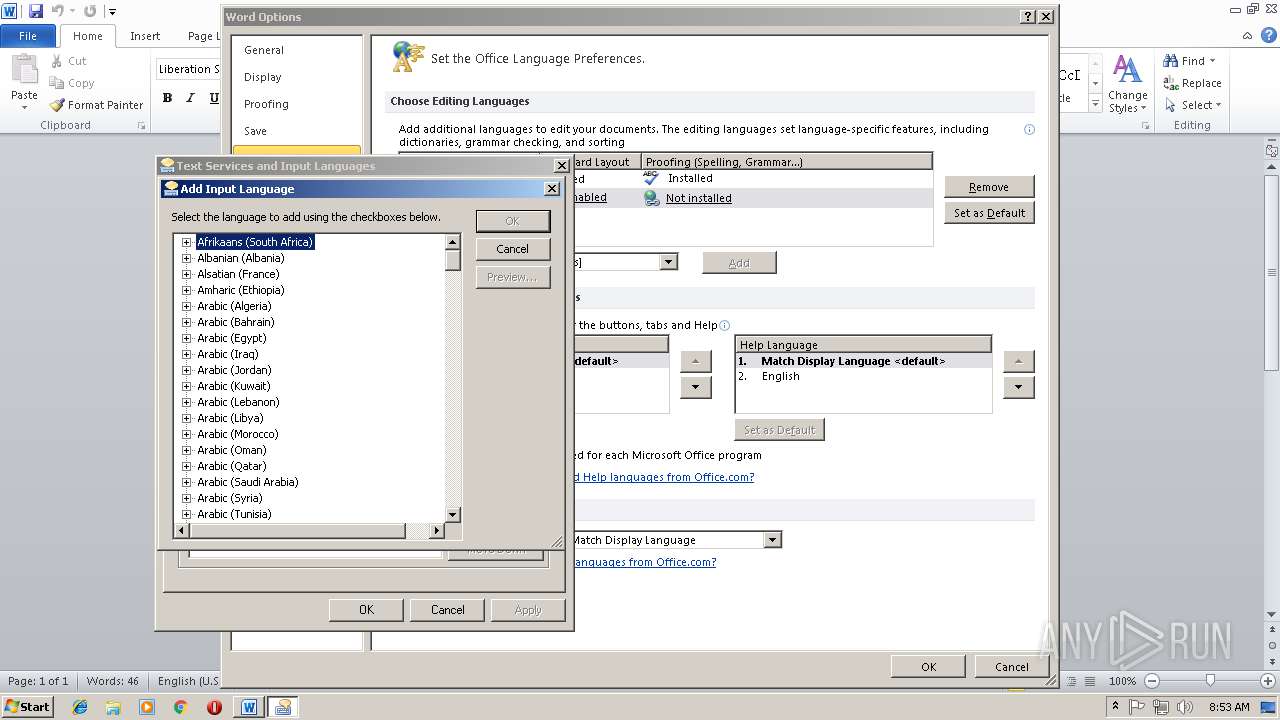Viewport: 1280px width, 720px height.
Task: Click the Word Options help question button
Action: 1028,17
